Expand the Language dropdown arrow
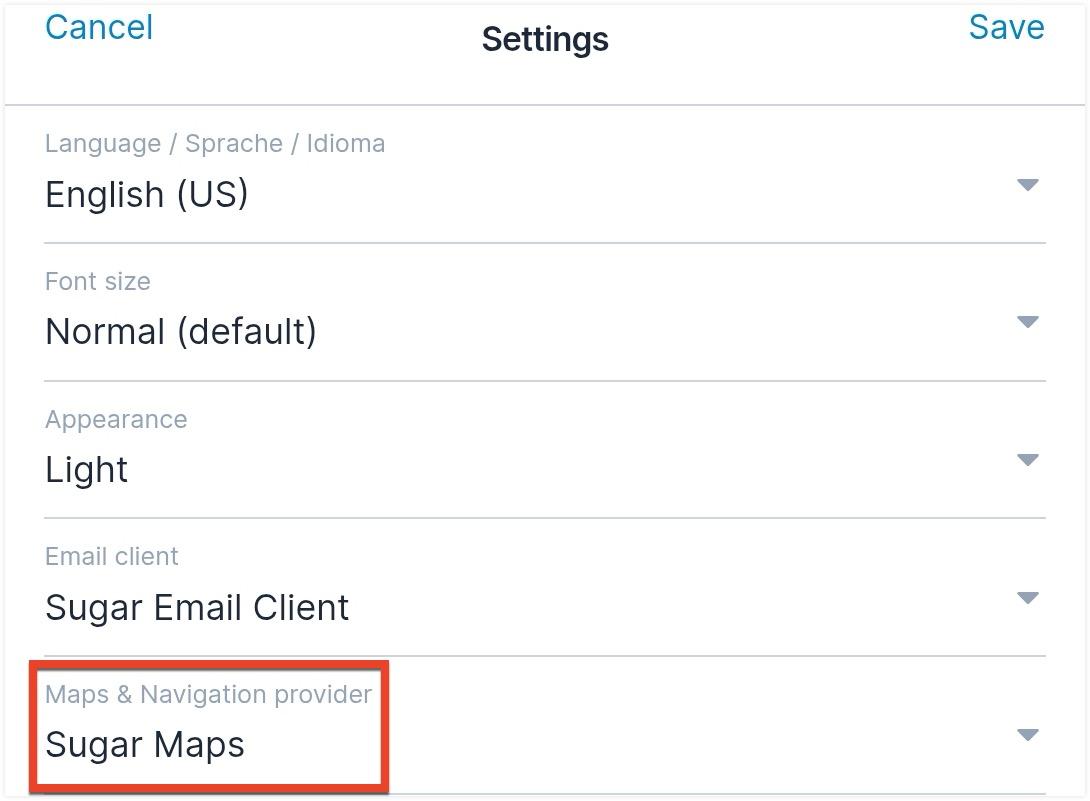The image size is (1090, 801). pos(1027,185)
